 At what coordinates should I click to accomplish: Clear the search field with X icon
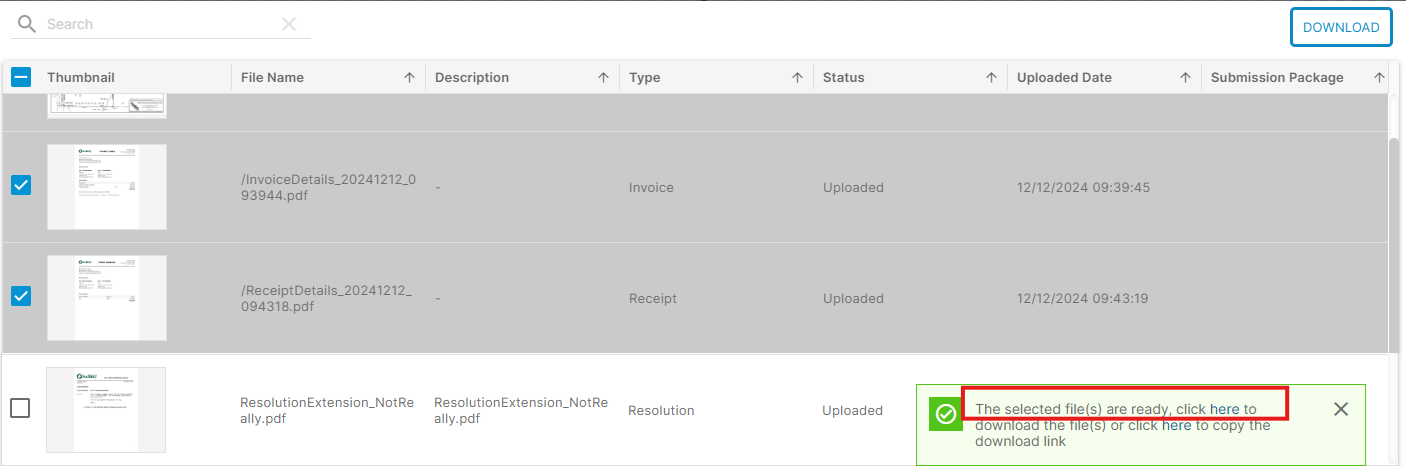tap(289, 24)
